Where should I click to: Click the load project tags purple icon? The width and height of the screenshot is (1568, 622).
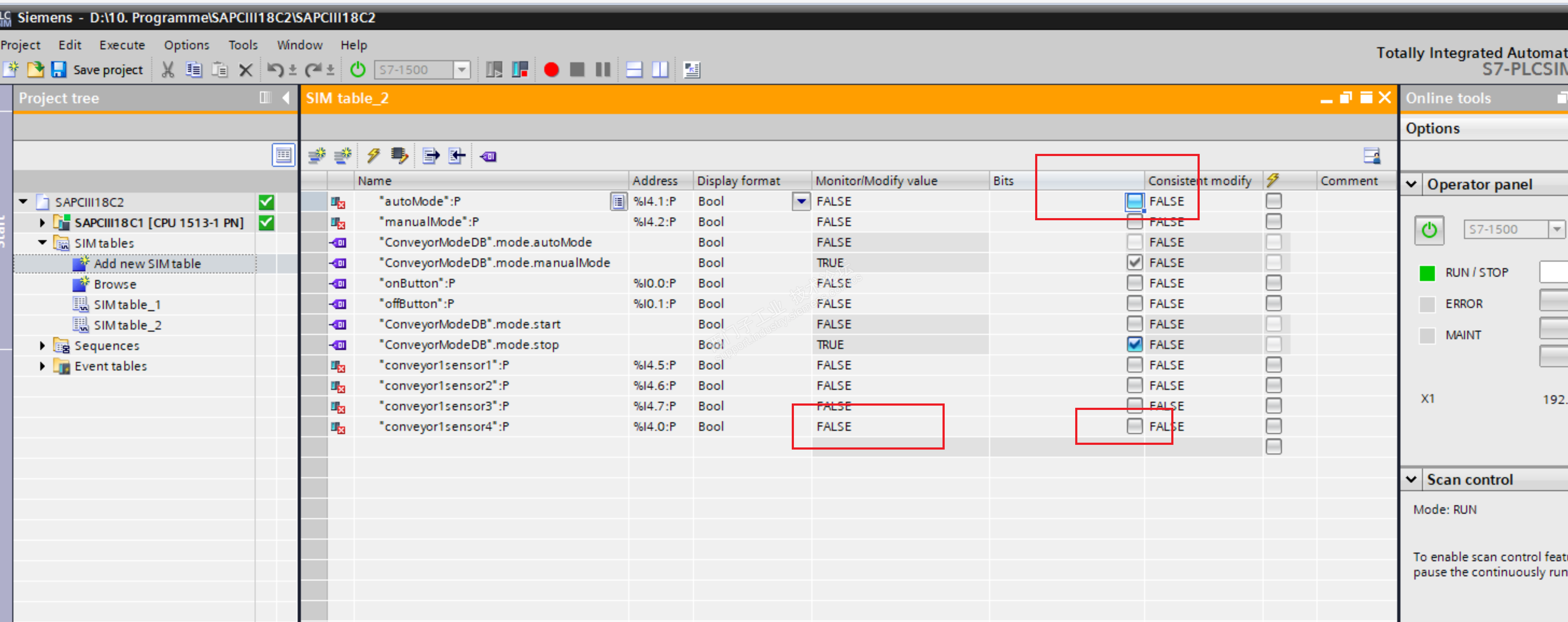[x=488, y=156]
